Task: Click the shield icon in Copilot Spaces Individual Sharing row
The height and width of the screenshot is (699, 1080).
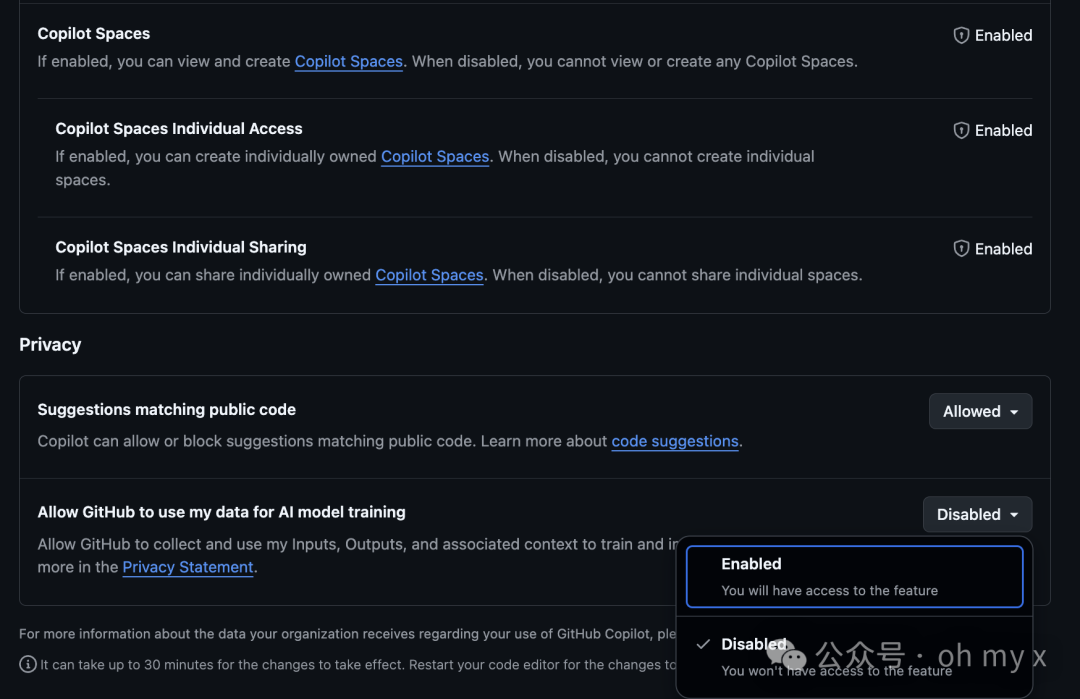Action: (960, 249)
